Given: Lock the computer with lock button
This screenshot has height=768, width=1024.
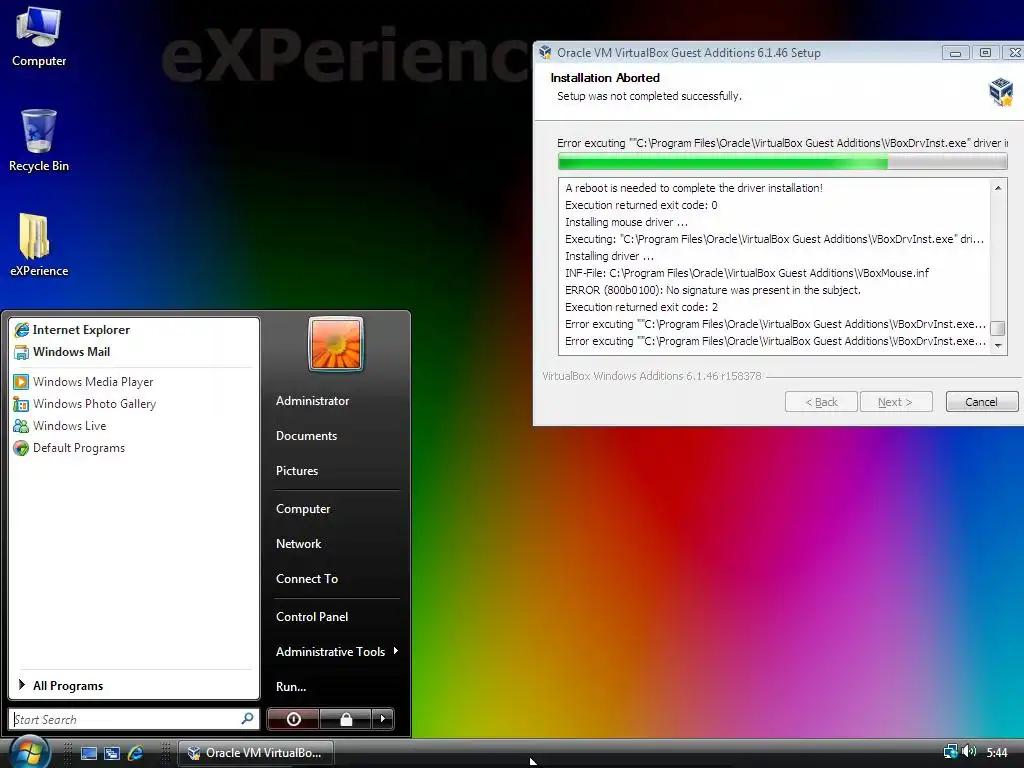Looking at the screenshot, I should (x=346, y=719).
